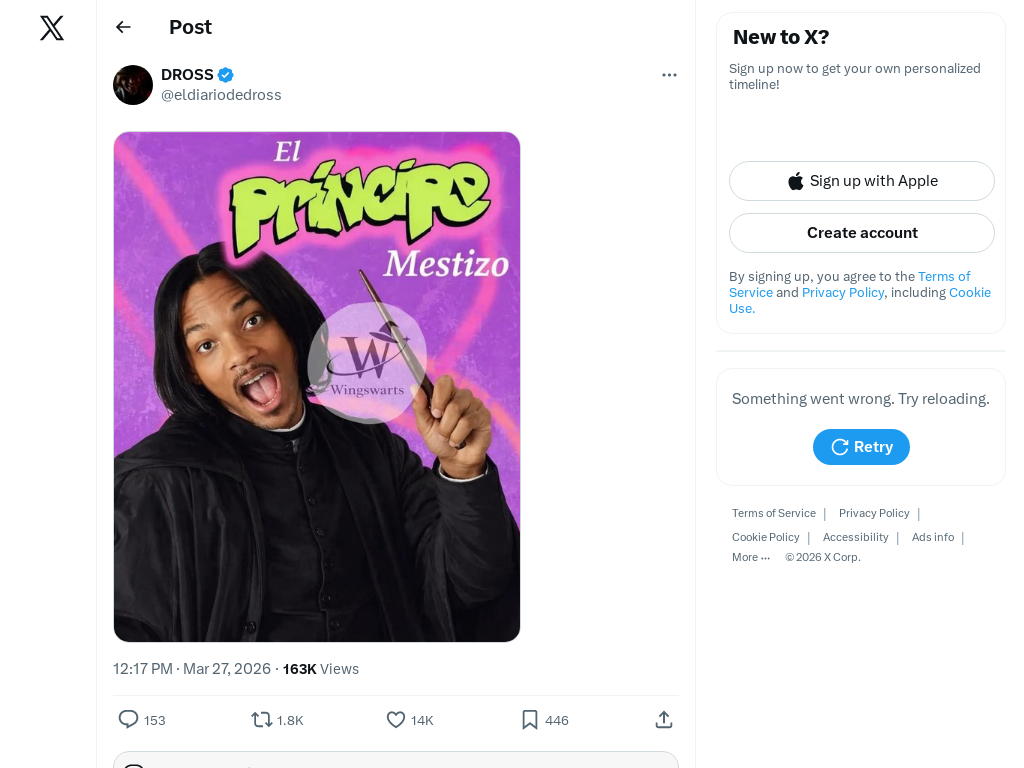Image resolution: width=1024 pixels, height=768 pixels.
Task: Click the X logo icon
Action: tap(52, 28)
